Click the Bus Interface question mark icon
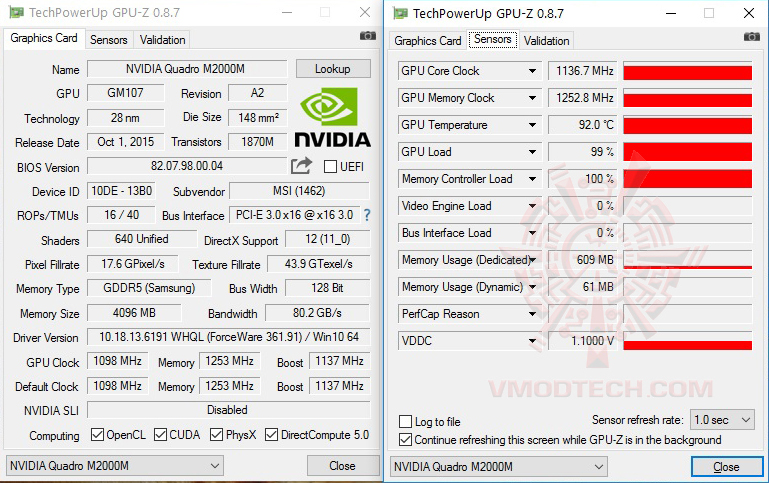 click(367, 215)
